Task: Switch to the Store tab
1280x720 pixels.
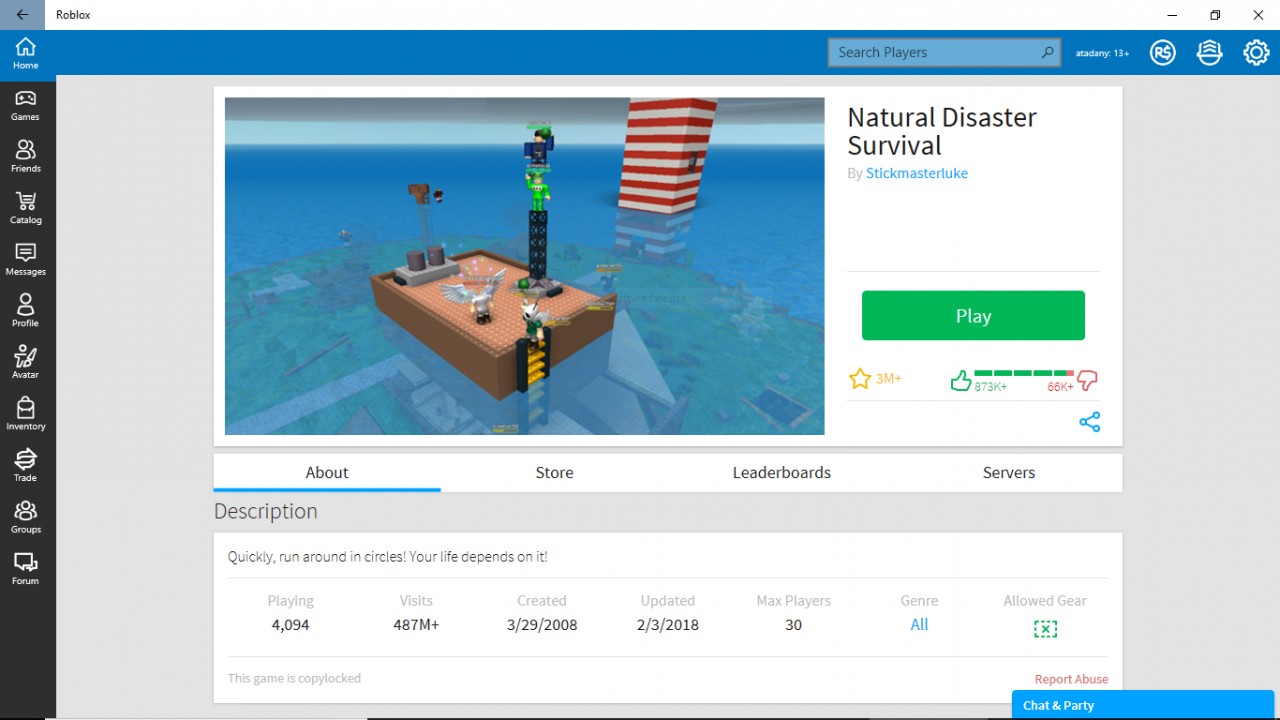Action: pos(554,473)
